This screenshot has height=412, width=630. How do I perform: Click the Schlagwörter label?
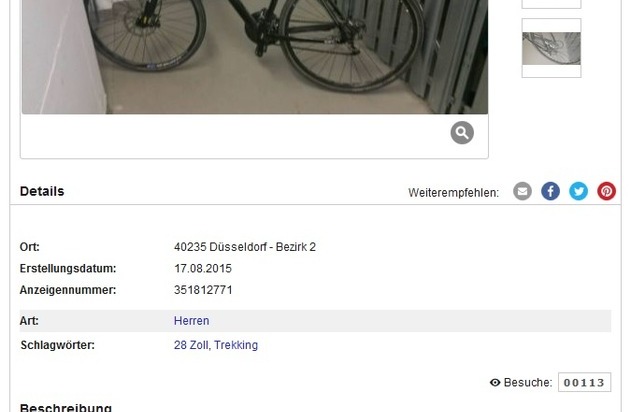click(57, 345)
